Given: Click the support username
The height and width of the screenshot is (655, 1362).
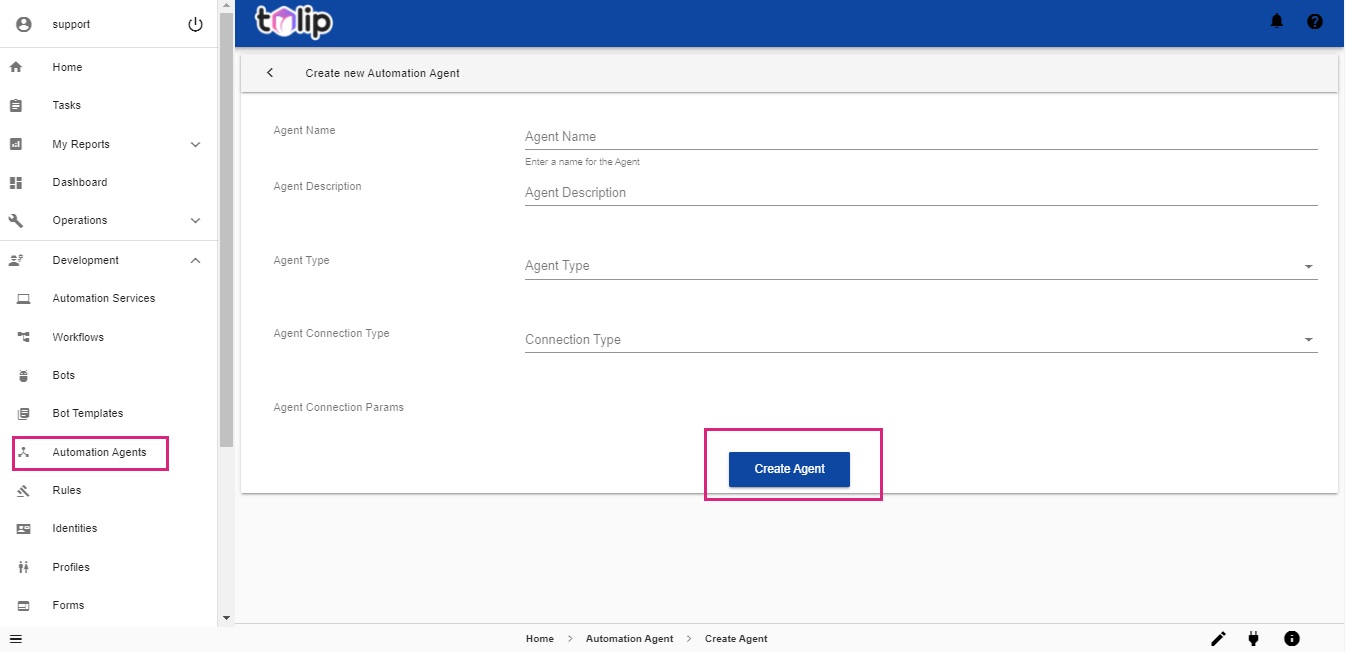Looking at the screenshot, I should click(x=71, y=24).
